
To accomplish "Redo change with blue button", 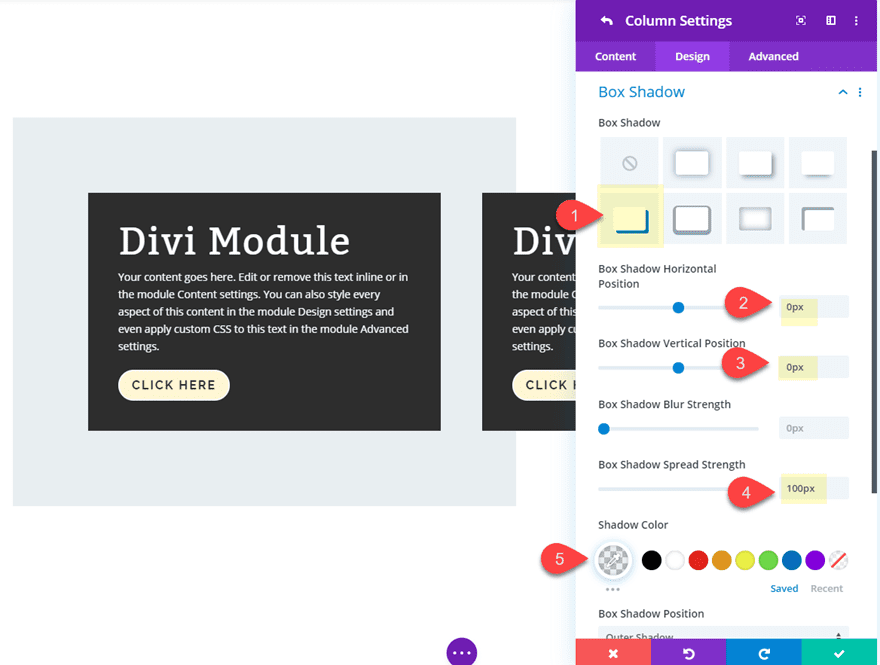I will coord(764,653).
